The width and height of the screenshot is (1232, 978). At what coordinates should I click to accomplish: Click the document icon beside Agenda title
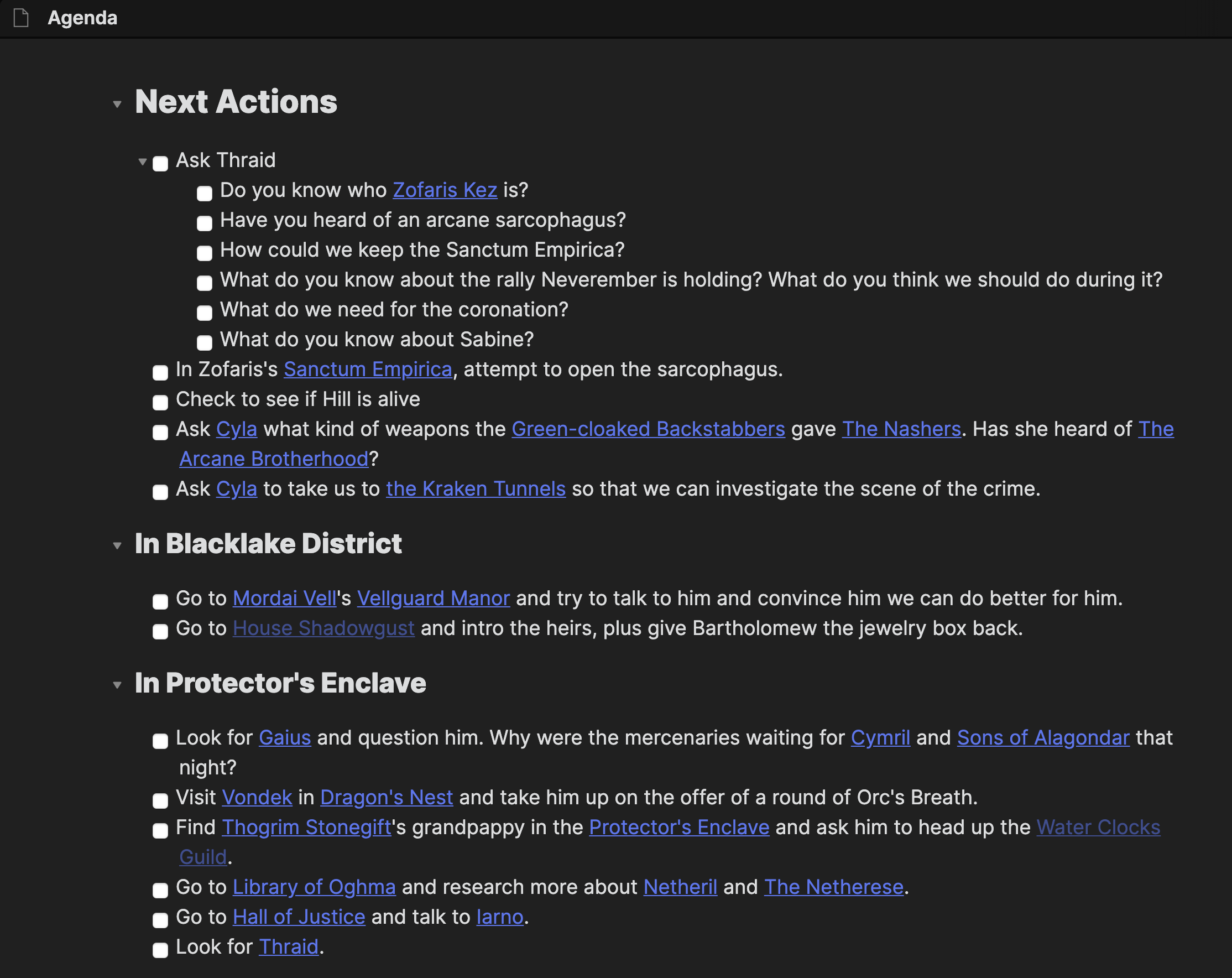point(21,18)
